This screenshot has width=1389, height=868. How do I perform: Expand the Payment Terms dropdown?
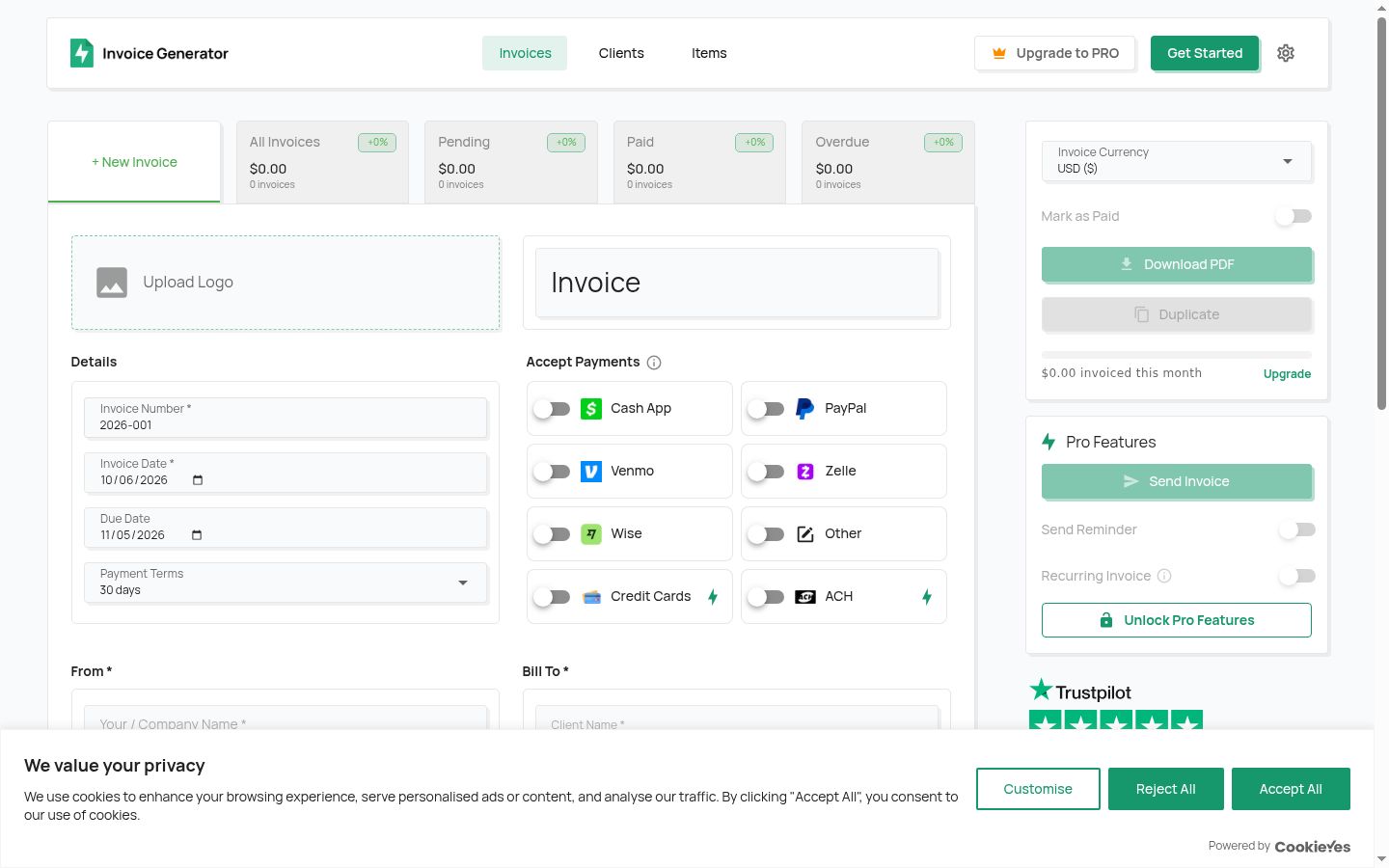(286, 583)
